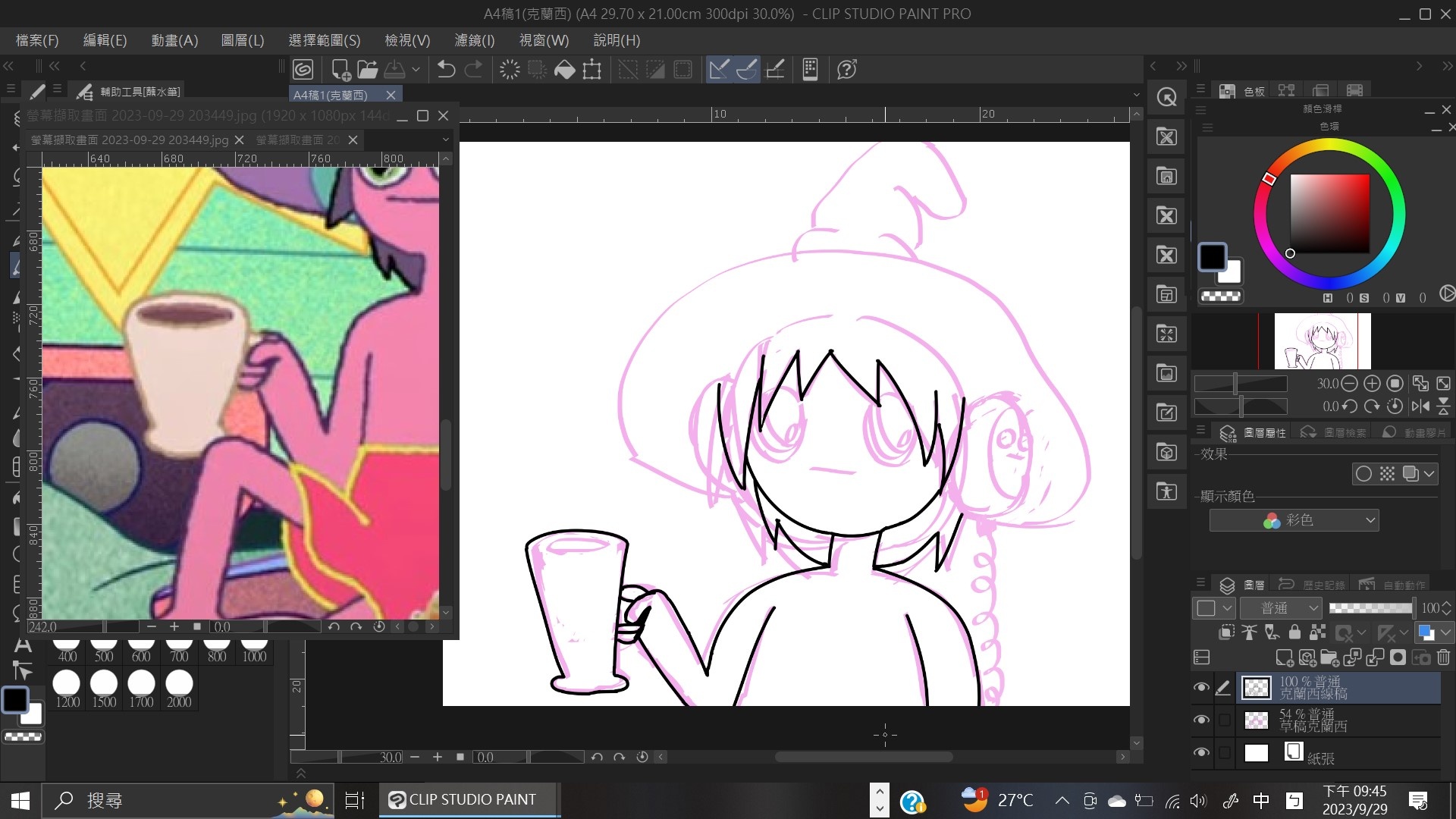The image size is (1456, 819).
Task: Create new raster layer in layer panel
Action: [1285, 657]
